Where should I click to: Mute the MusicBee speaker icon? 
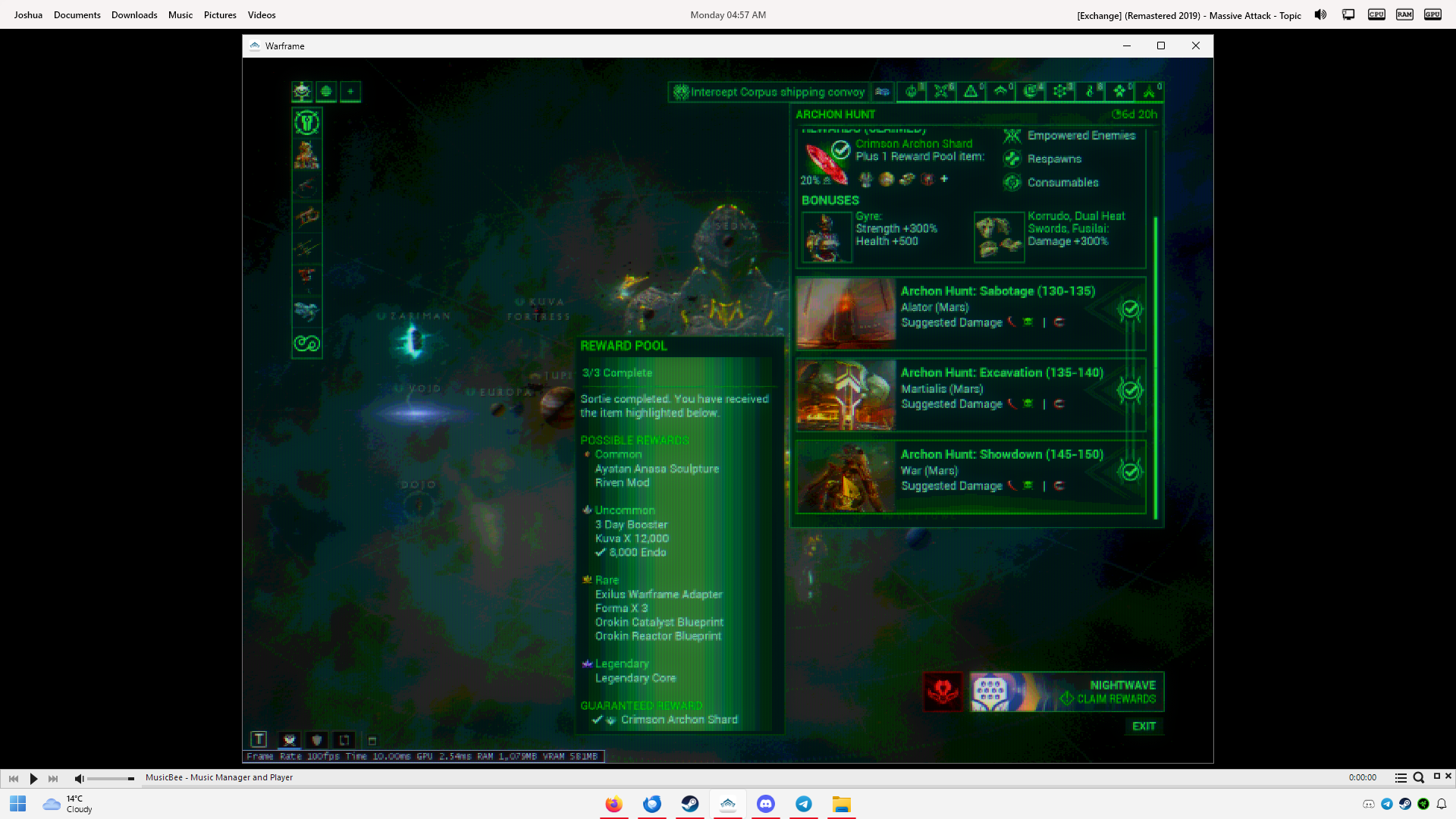pyautogui.click(x=79, y=778)
